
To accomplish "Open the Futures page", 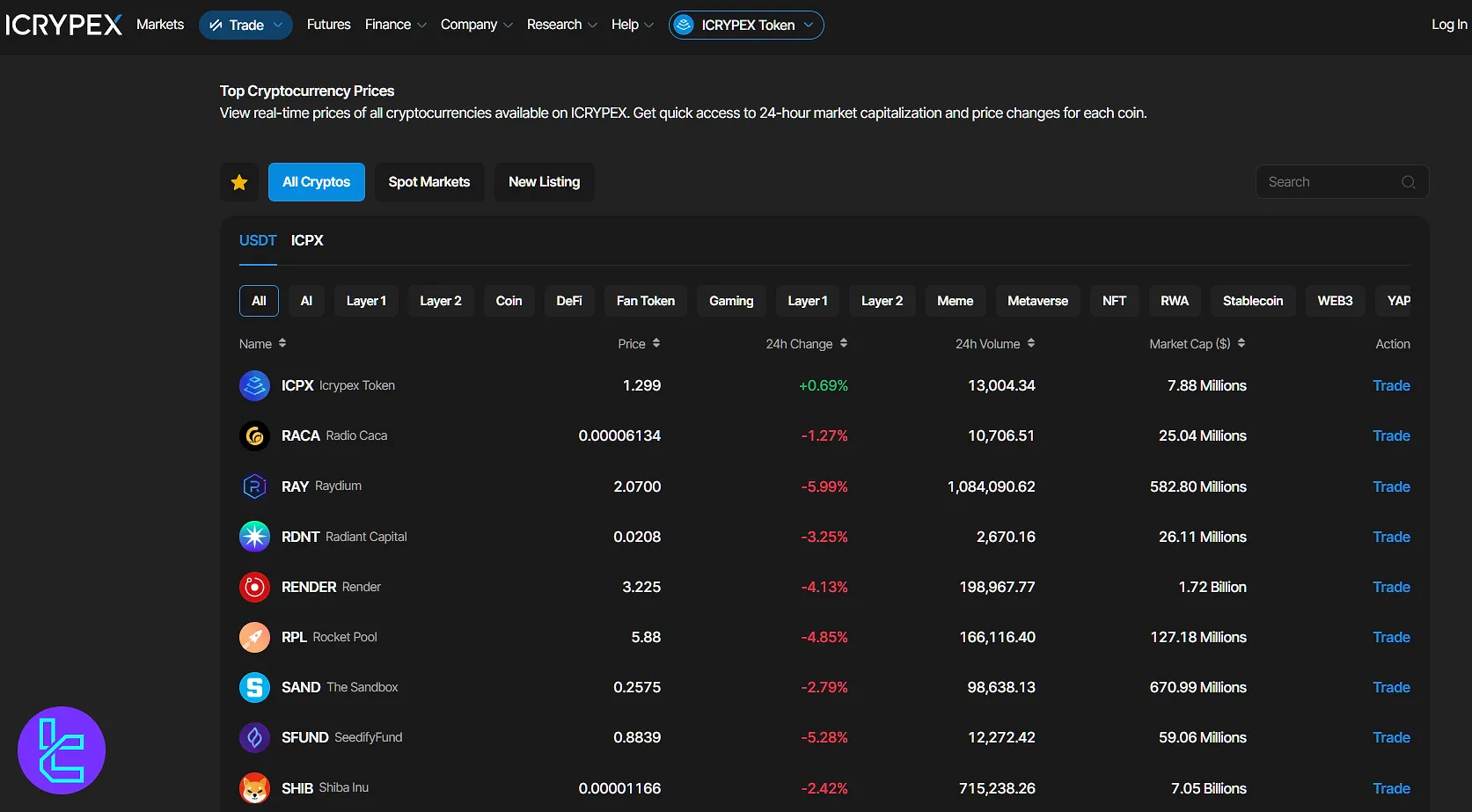I will (x=328, y=25).
